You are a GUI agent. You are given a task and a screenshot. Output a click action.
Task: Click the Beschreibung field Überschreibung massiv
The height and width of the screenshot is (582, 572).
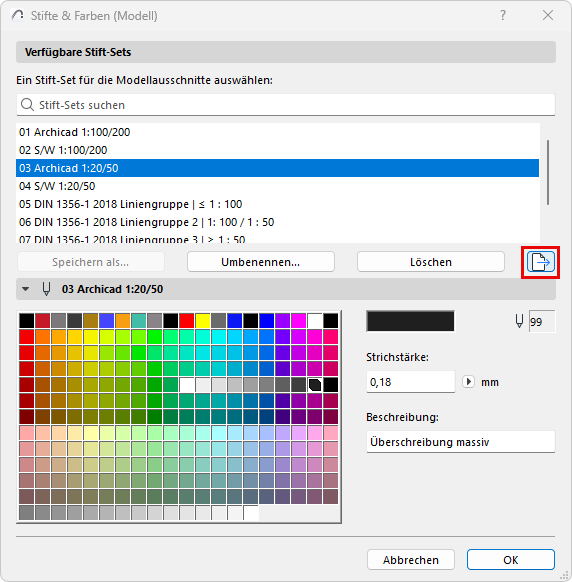(461, 442)
